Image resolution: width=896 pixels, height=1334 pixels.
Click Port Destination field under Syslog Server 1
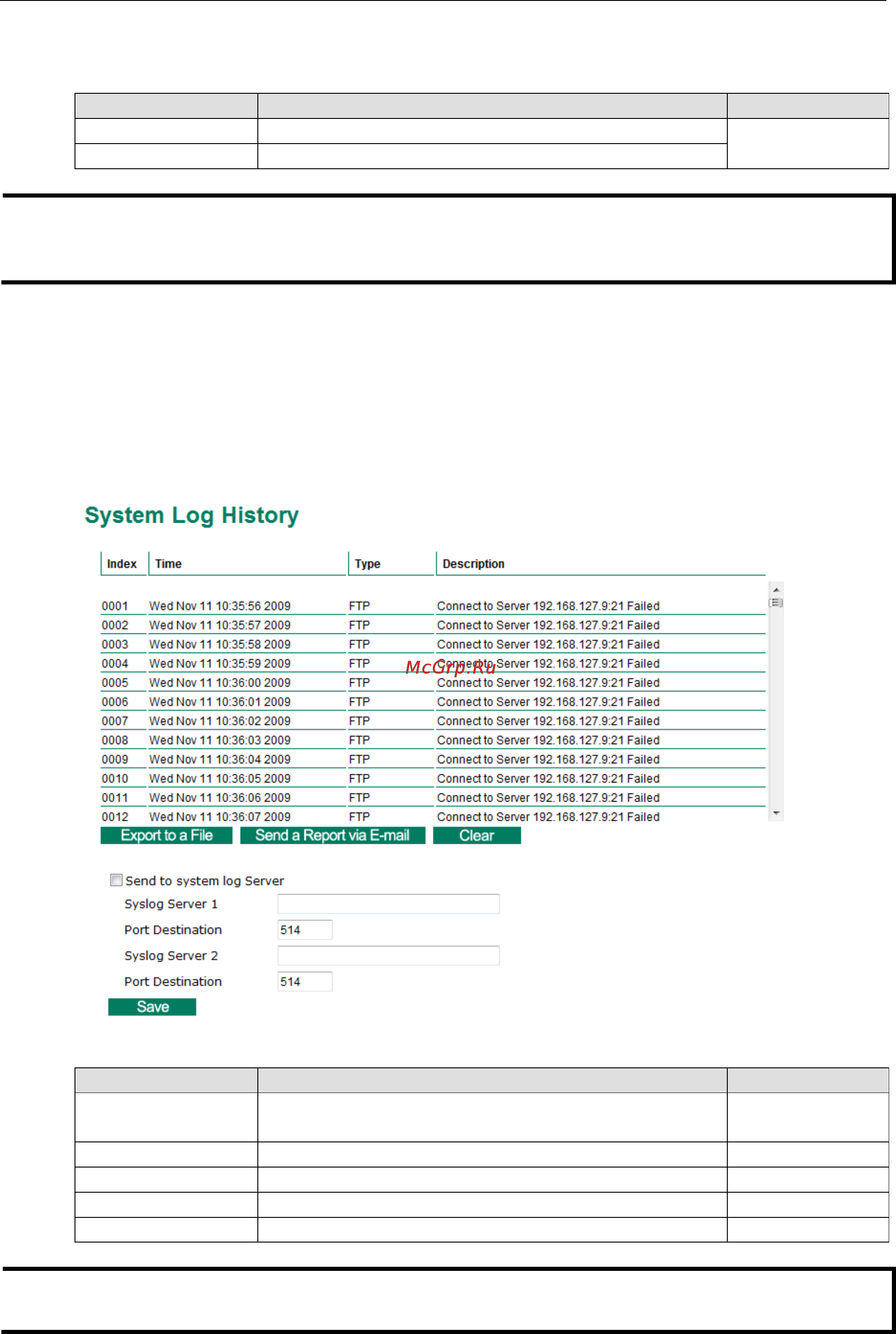[304, 929]
